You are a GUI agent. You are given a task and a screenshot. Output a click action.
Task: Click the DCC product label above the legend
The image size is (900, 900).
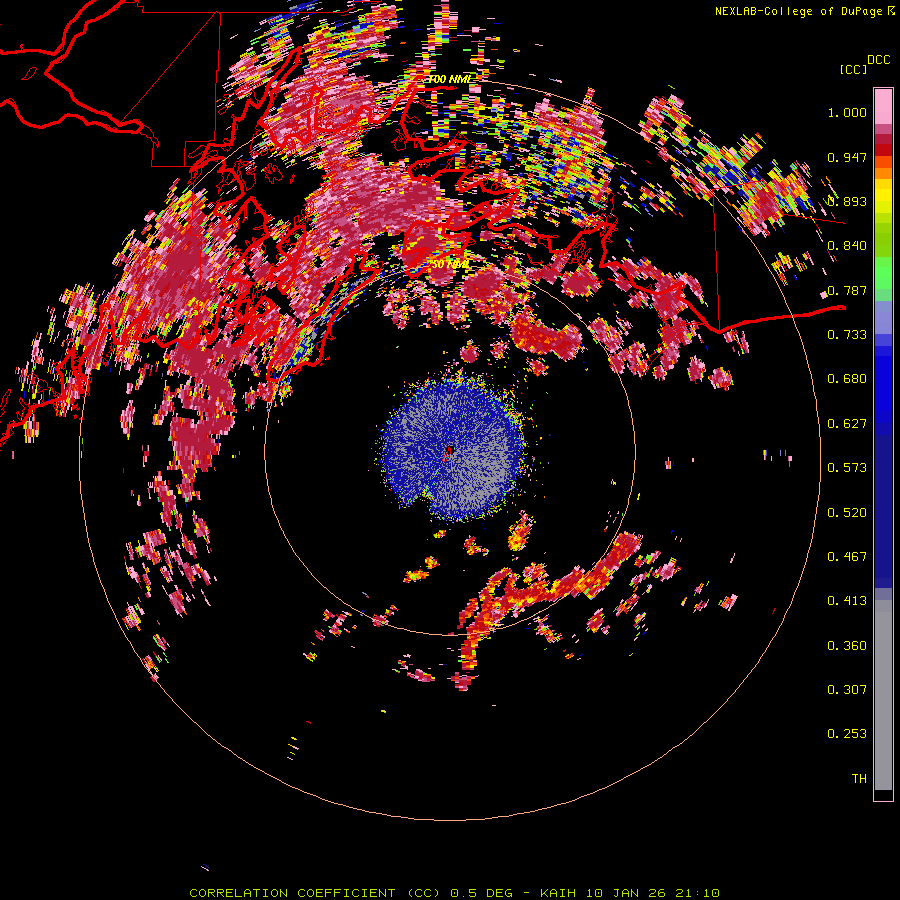(878, 60)
